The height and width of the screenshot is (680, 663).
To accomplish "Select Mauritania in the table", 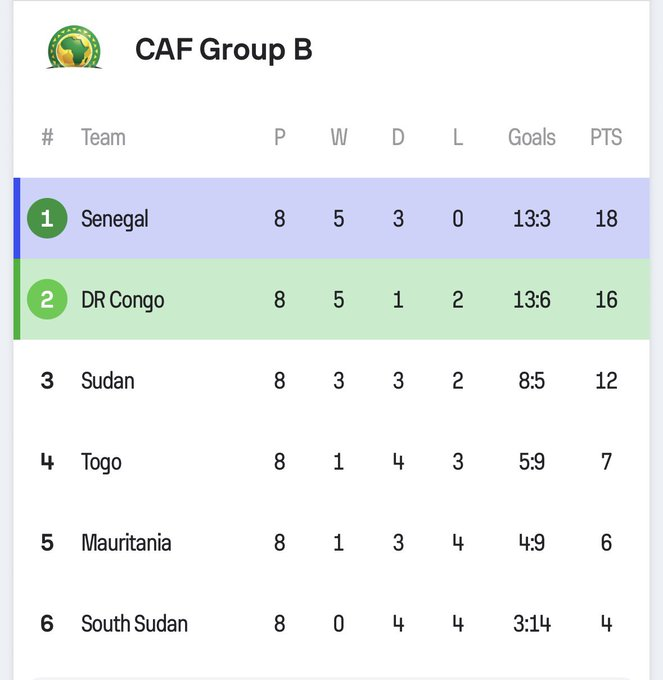I will click(126, 542).
